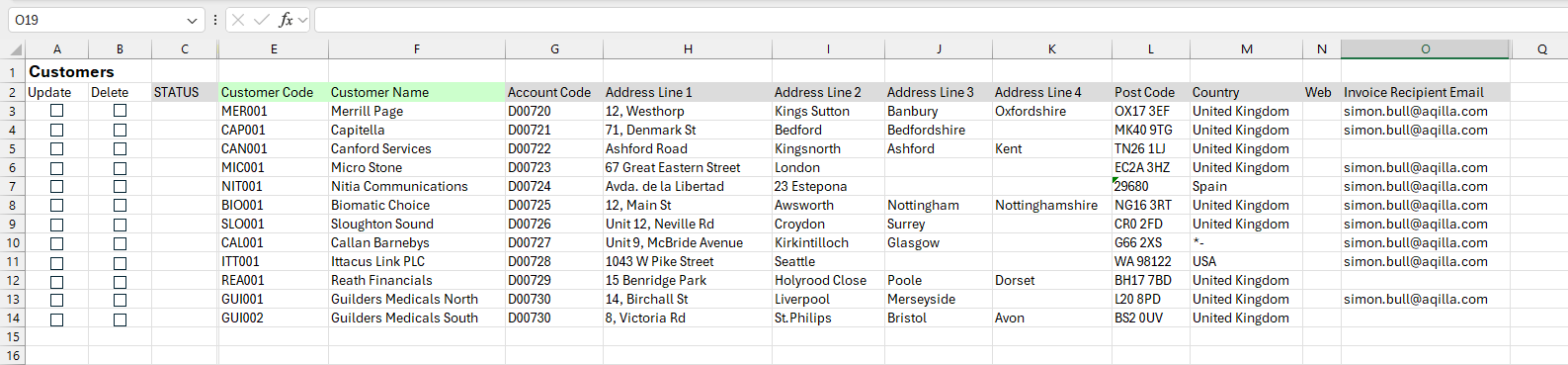Click the Select All corner triangle
Image resolution: width=1568 pixels, height=365 pixels.
click(16, 48)
